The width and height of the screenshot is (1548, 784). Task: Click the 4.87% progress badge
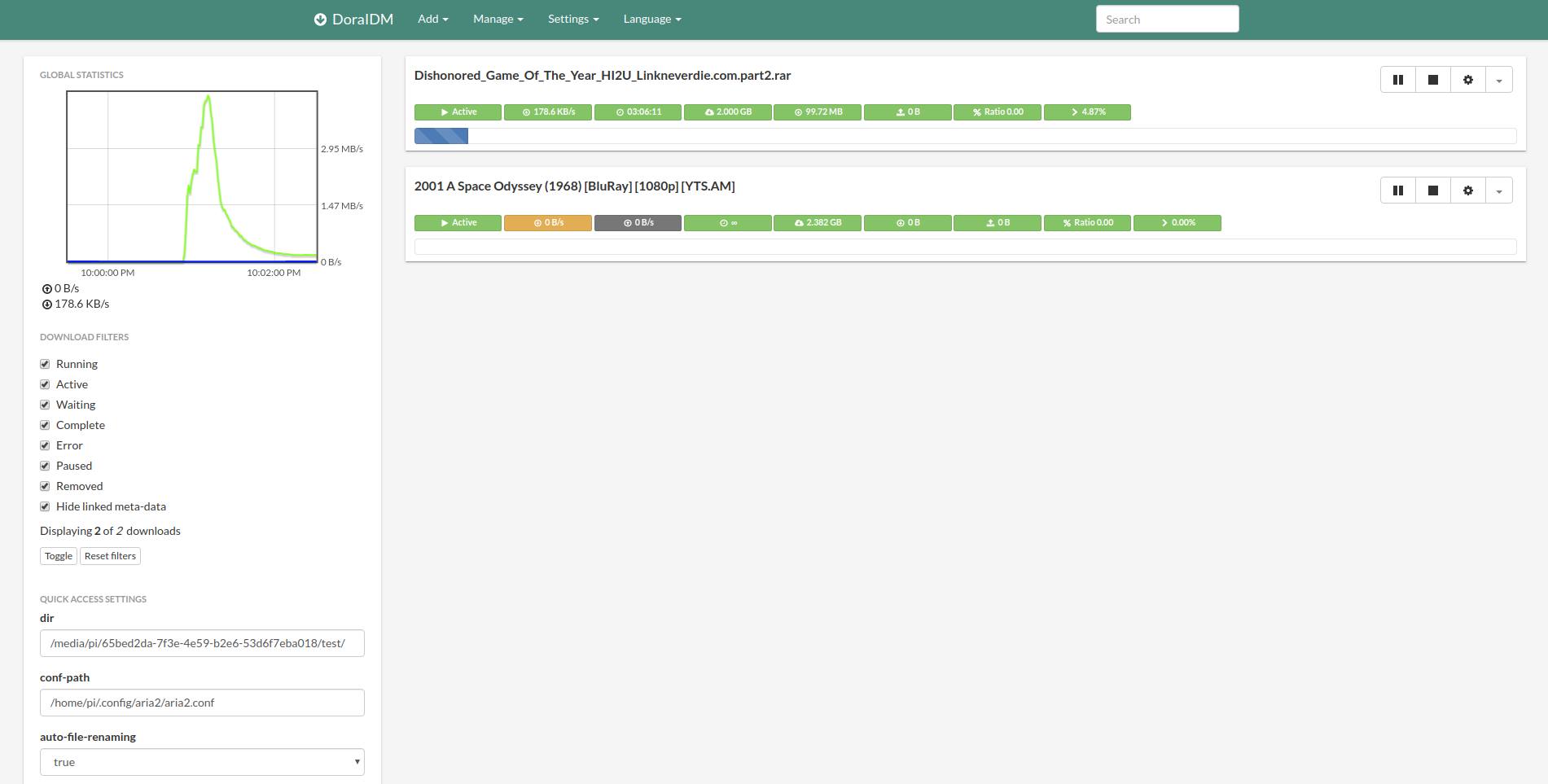(x=1087, y=112)
